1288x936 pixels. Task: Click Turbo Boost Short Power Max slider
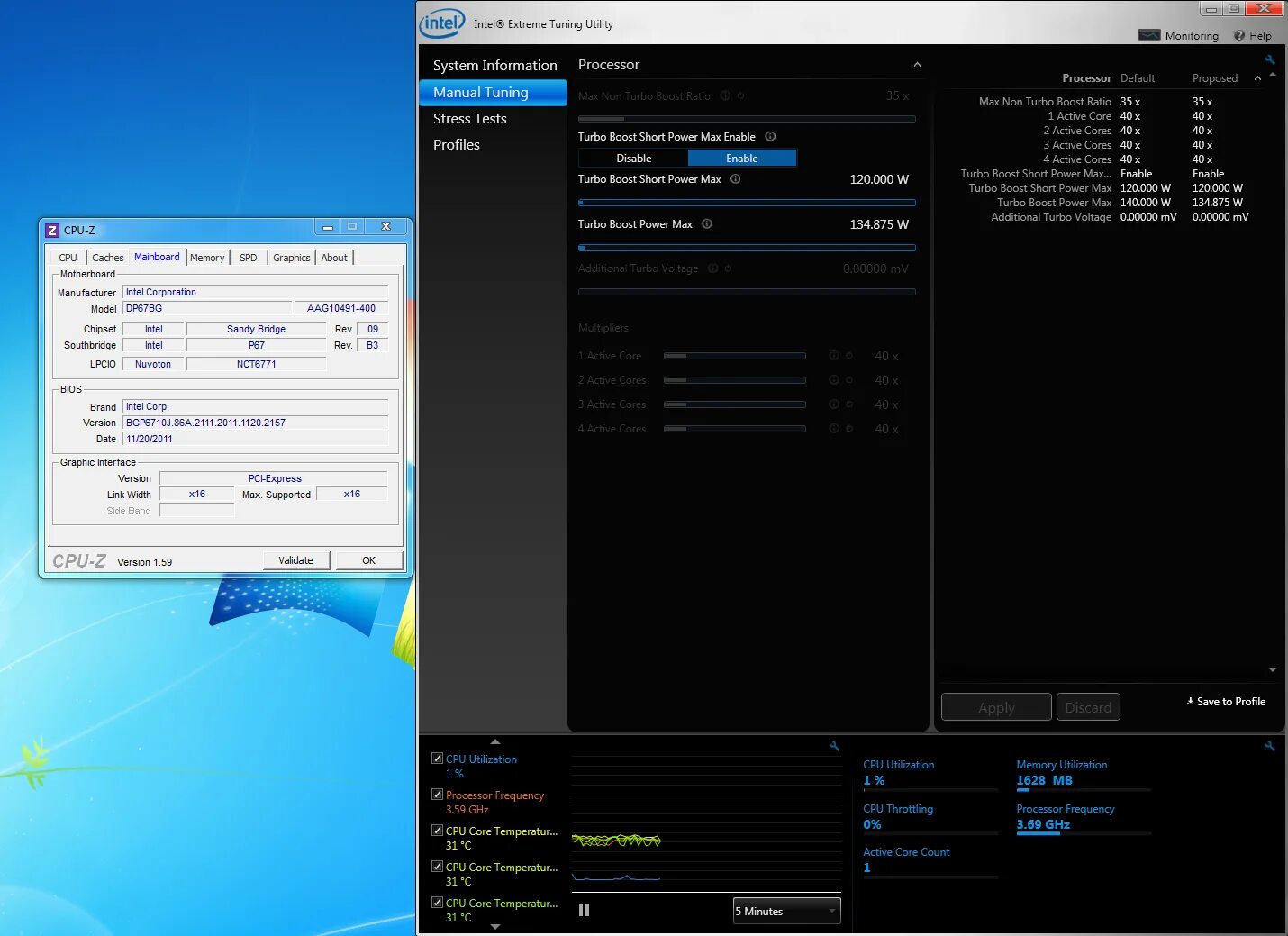pos(747,203)
